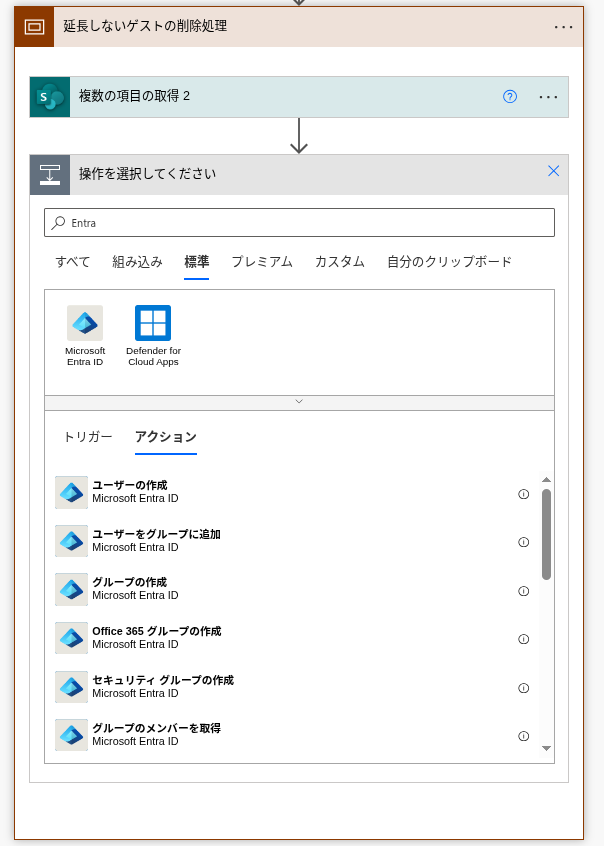This screenshot has height=846, width=604.
Task: Select the アクション tab
Action: click(x=166, y=436)
